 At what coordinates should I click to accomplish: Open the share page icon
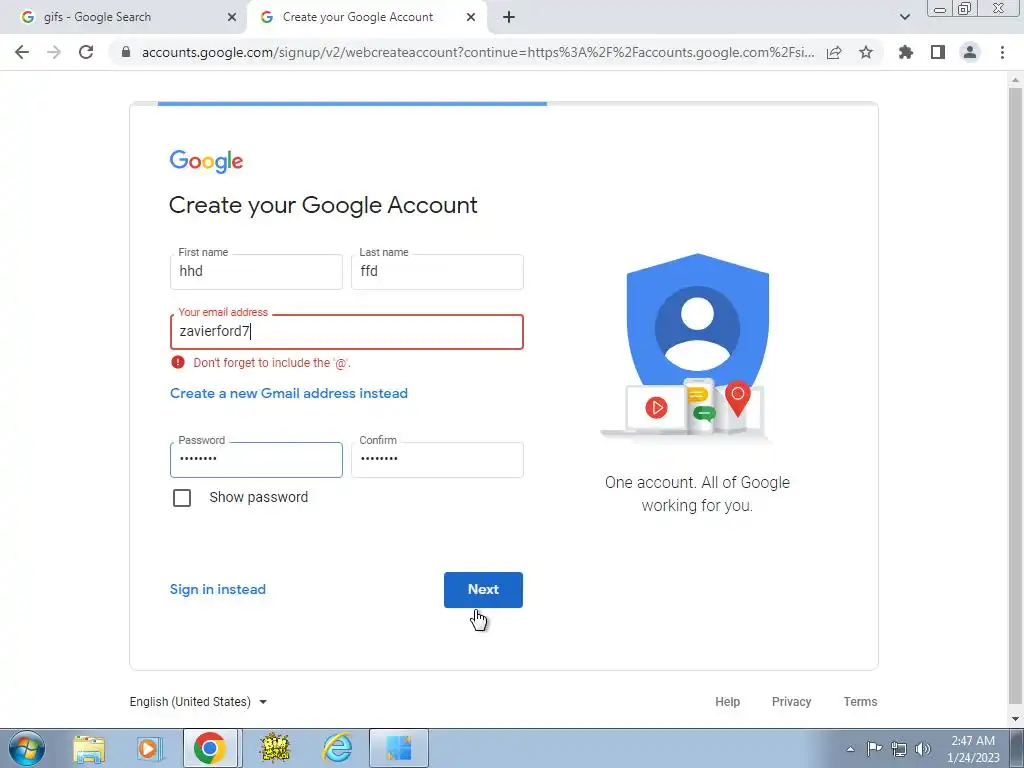pyautogui.click(x=834, y=52)
